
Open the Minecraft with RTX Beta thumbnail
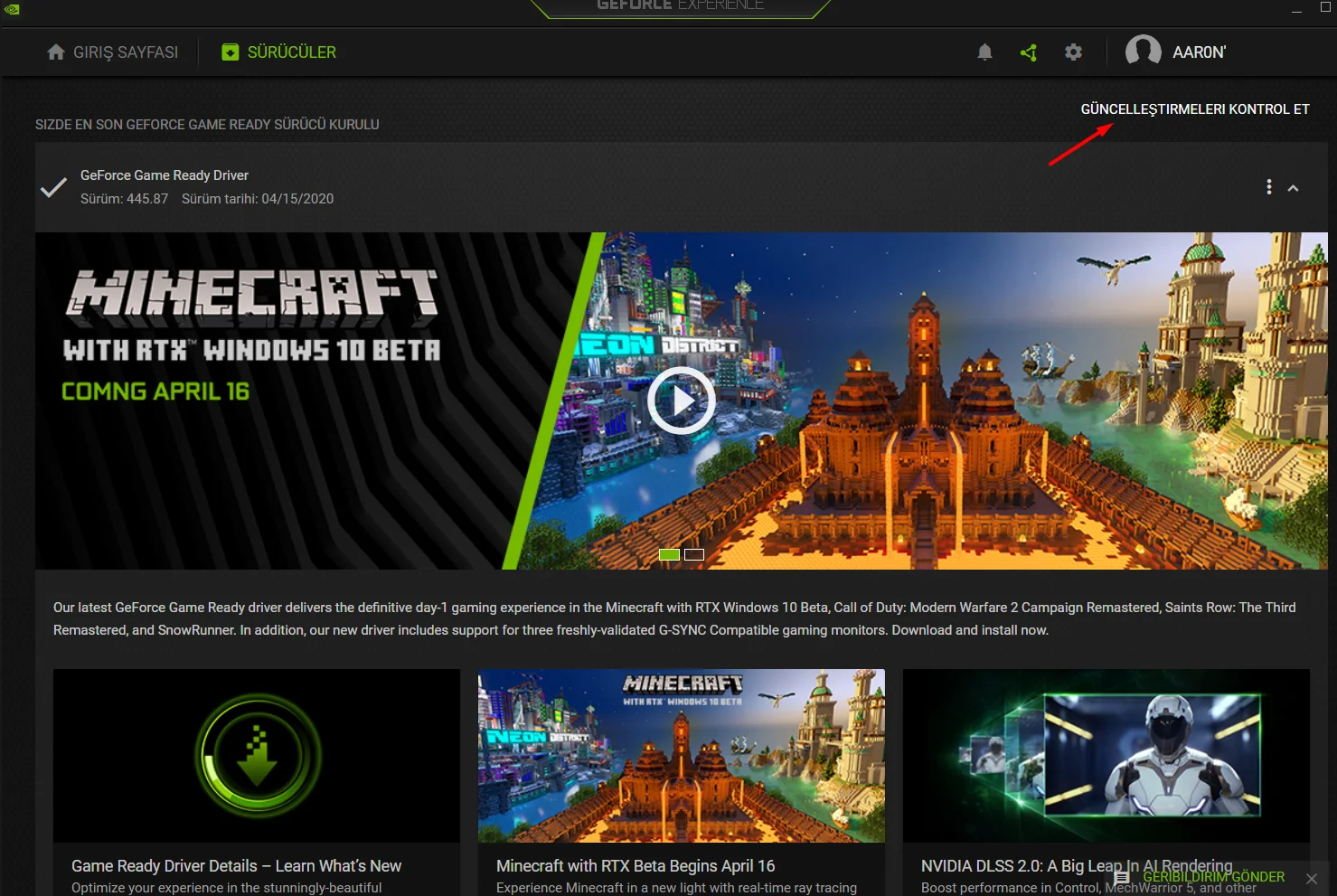[682, 756]
